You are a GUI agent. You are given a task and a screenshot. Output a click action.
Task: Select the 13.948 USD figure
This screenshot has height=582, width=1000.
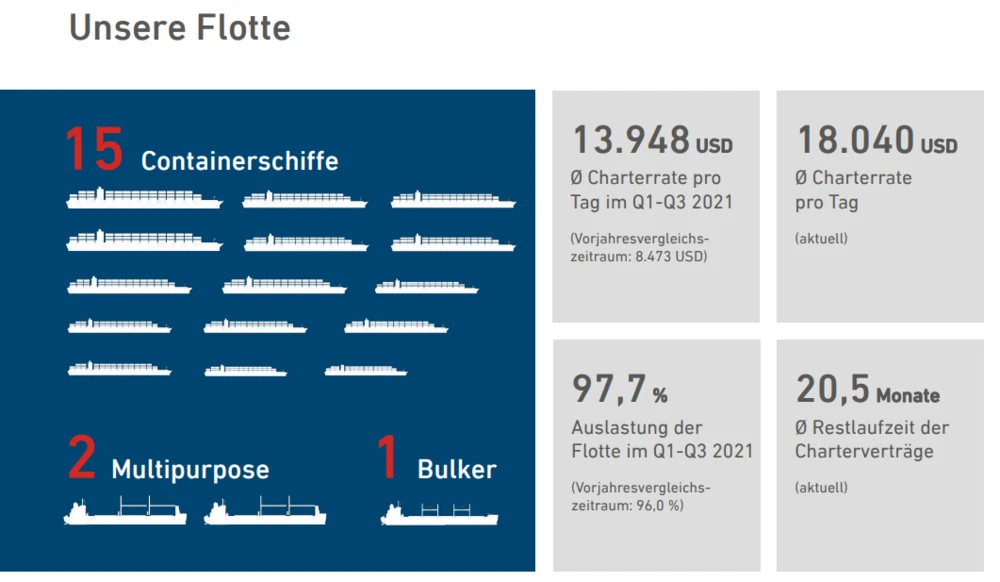pyautogui.click(x=651, y=140)
